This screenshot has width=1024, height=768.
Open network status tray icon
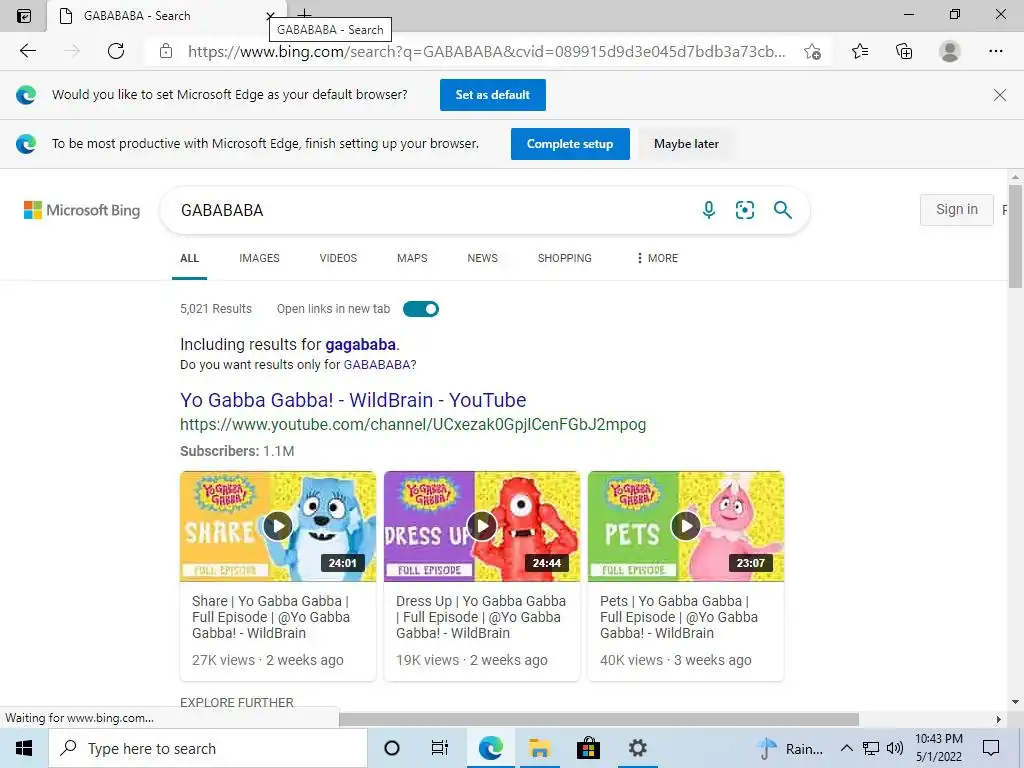pos(871,748)
